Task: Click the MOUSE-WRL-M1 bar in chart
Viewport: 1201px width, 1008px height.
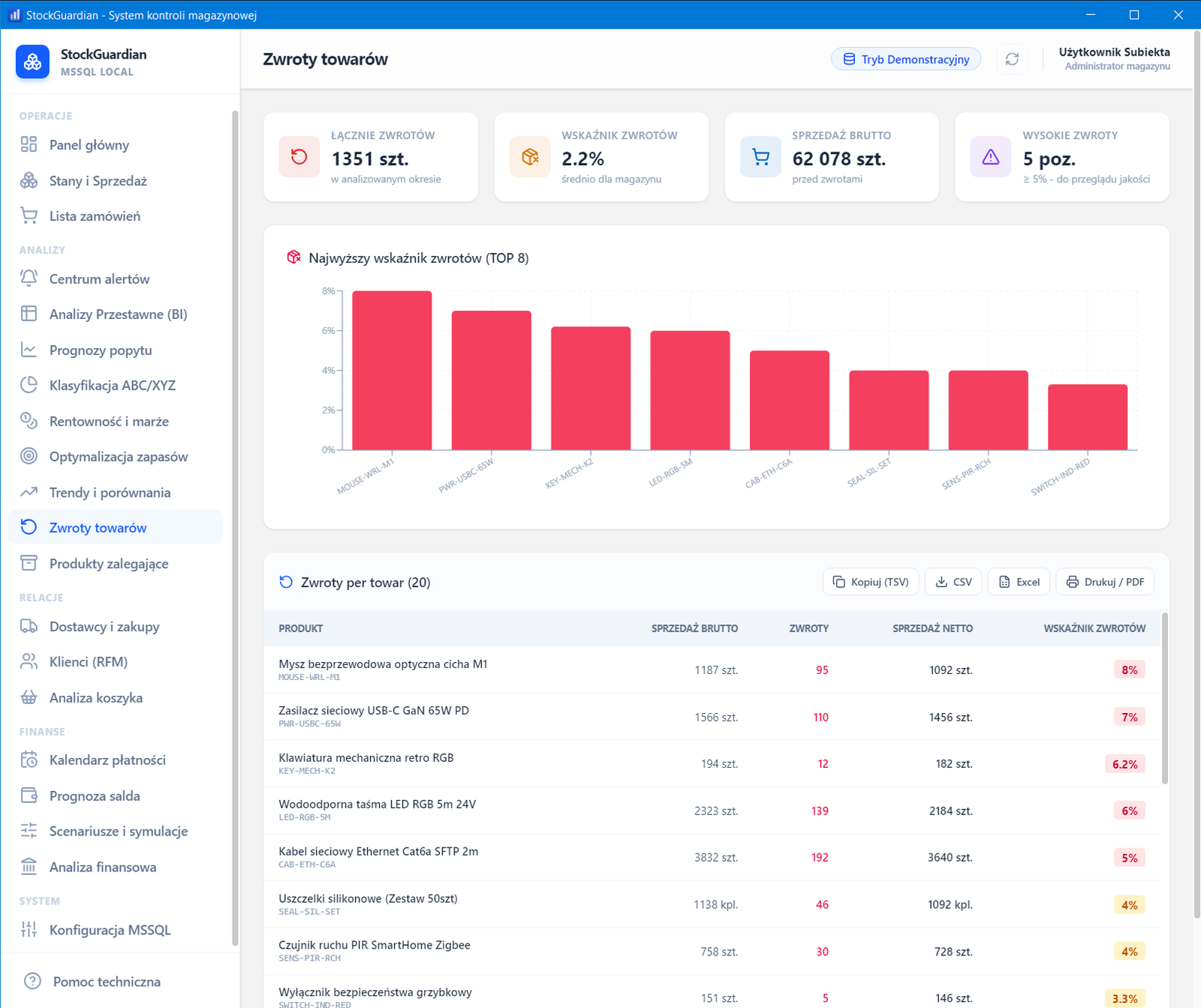Action: coord(392,370)
